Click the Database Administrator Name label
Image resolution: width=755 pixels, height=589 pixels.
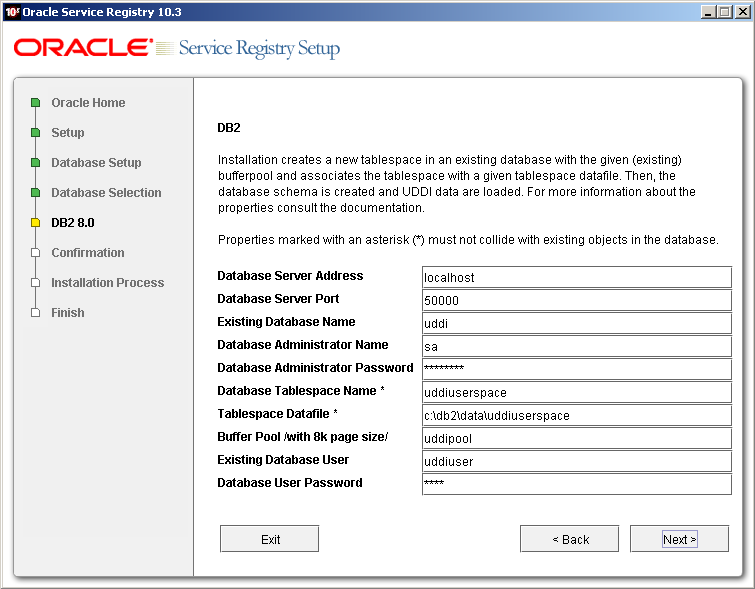pyautogui.click(x=303, y=345)
